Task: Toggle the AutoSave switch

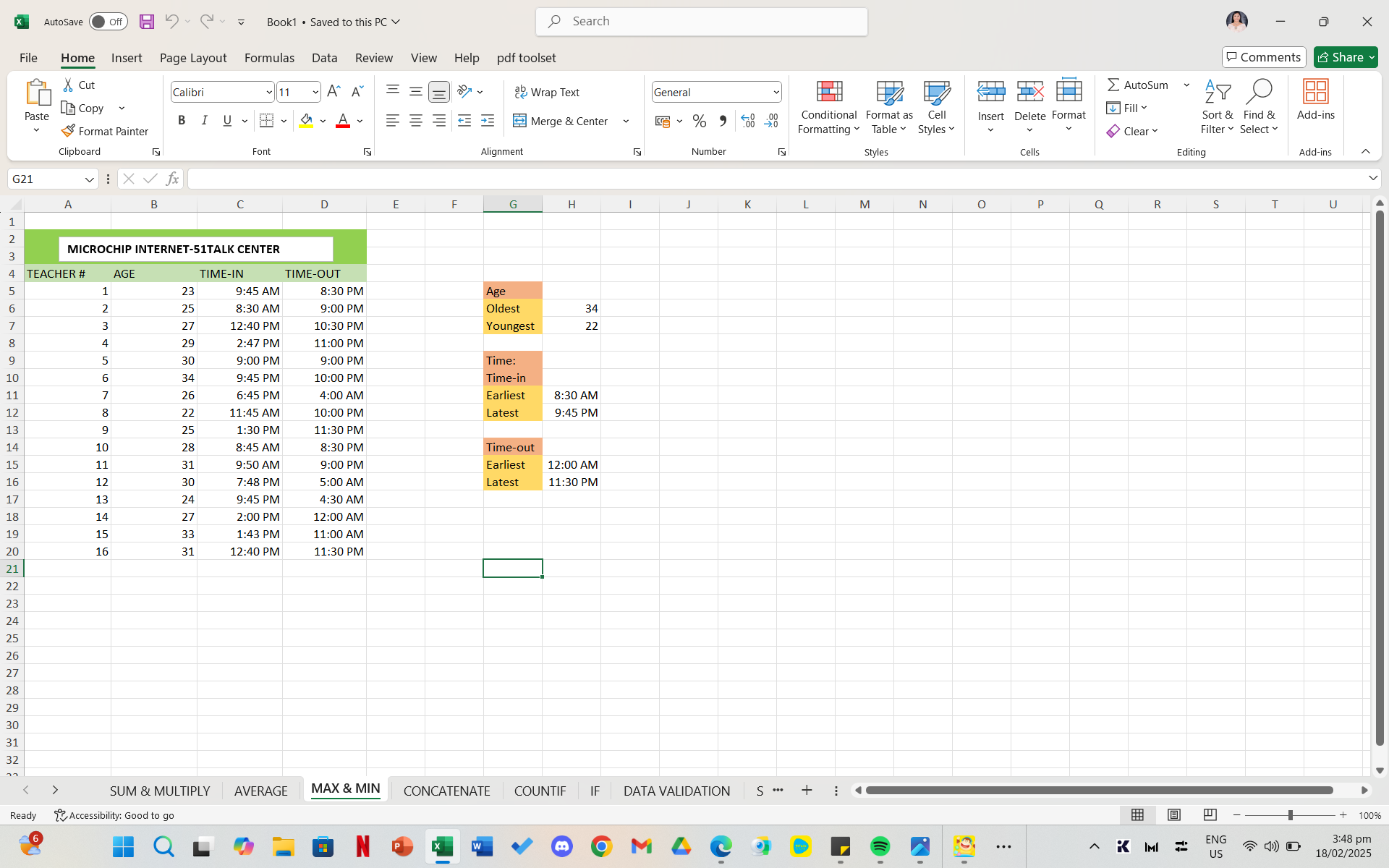Action: [108, 22]
